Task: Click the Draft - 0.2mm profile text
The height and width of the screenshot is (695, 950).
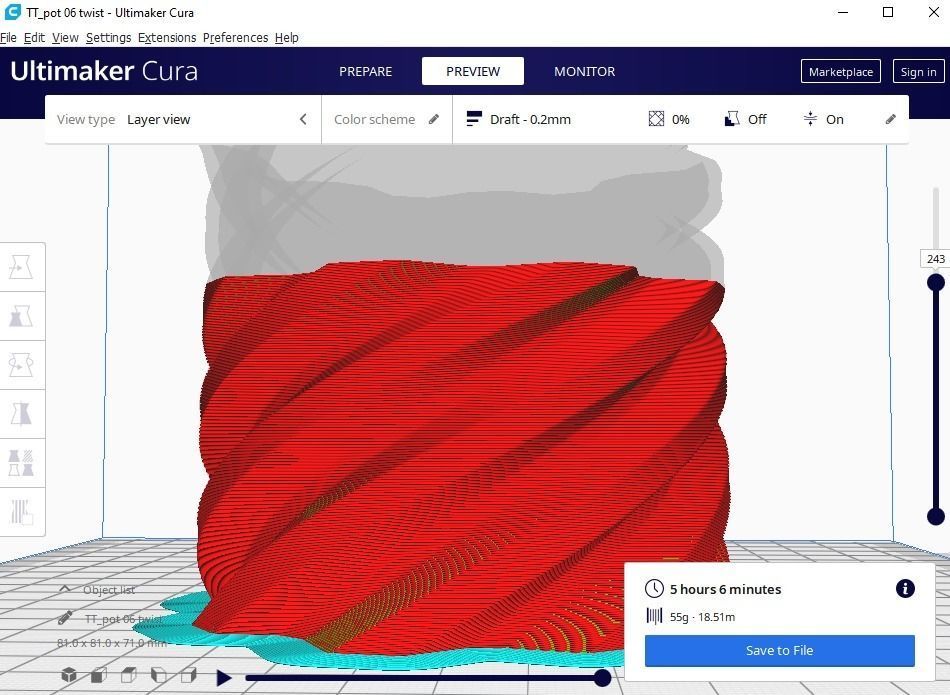Action: coord(530,119)
